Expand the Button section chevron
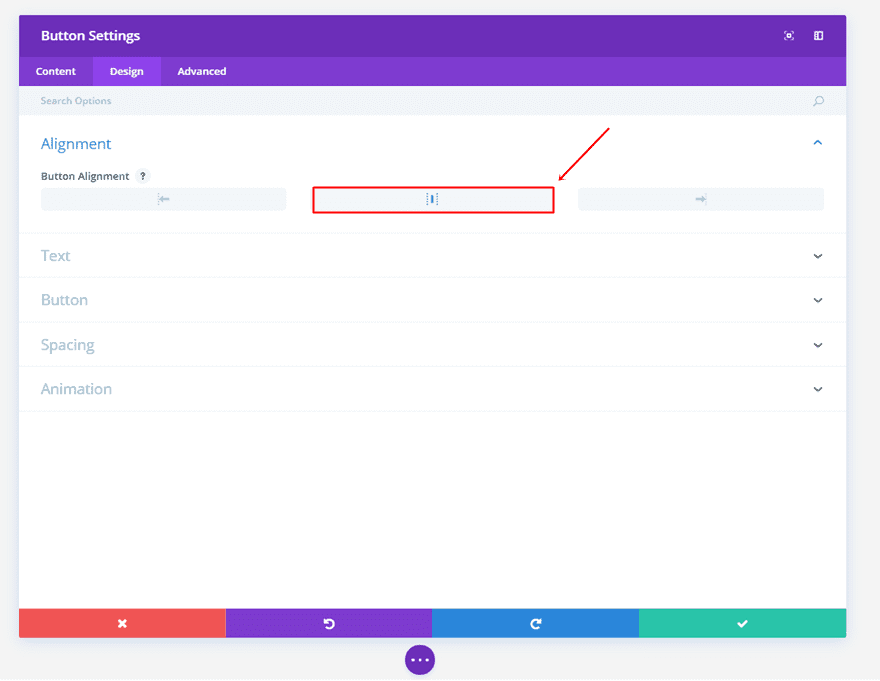This screenshot has height=681, width=880. pos(818,300)
